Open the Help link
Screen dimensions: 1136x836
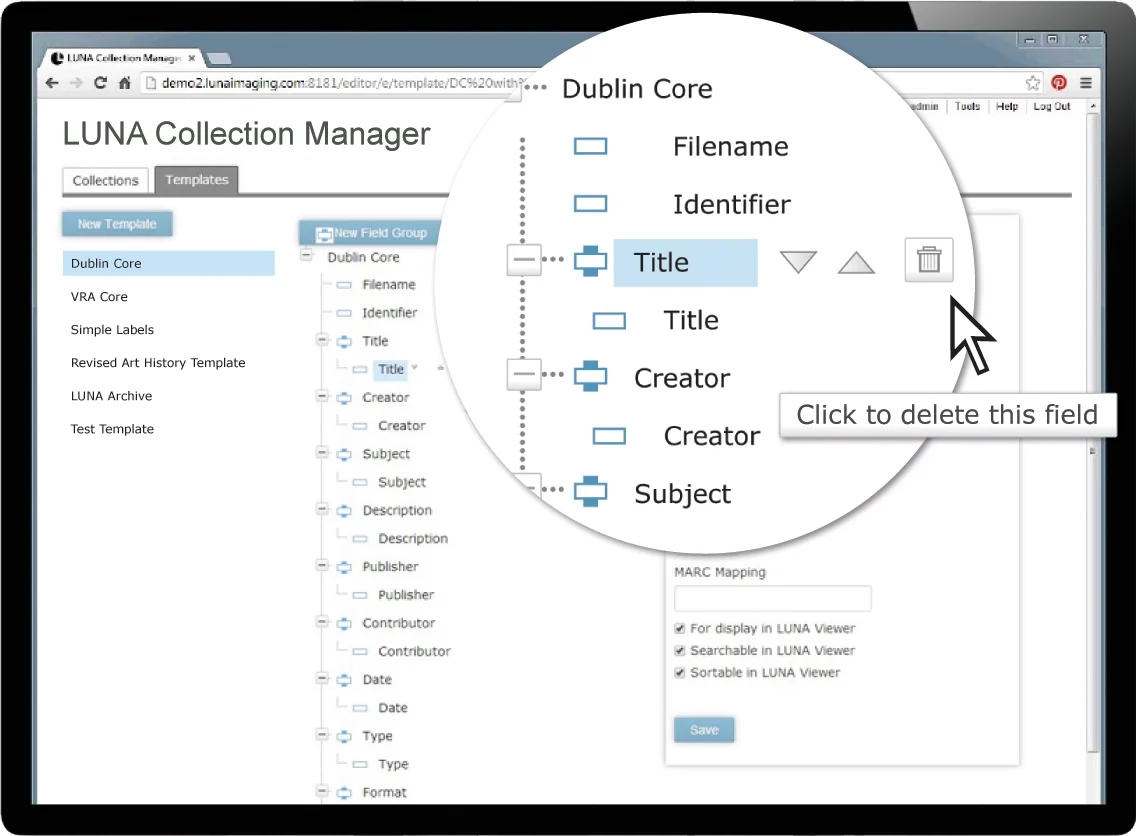(1006, 106)
